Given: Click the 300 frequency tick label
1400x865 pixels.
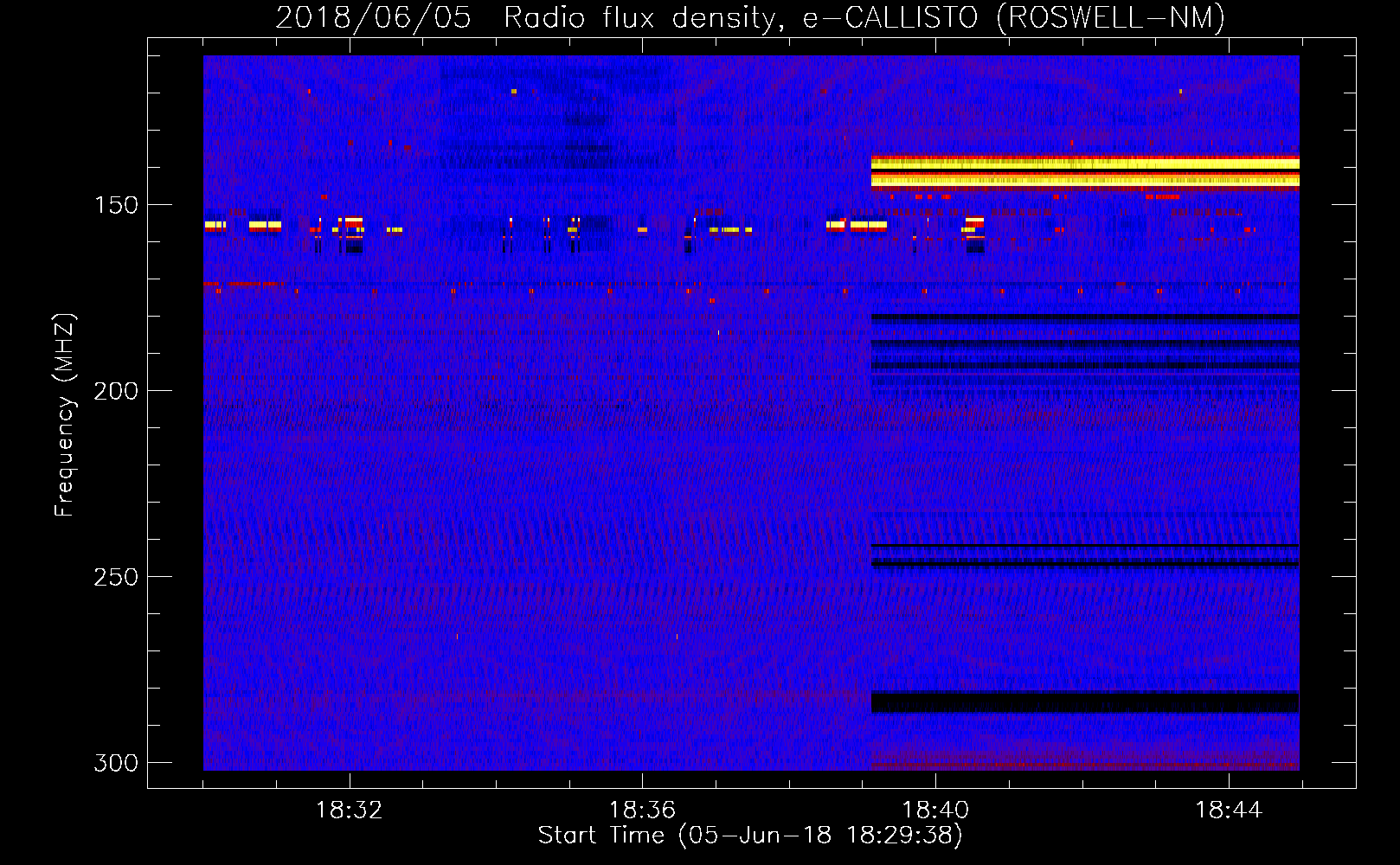Looking at the screenshot, I should click(x=116, y=763).
